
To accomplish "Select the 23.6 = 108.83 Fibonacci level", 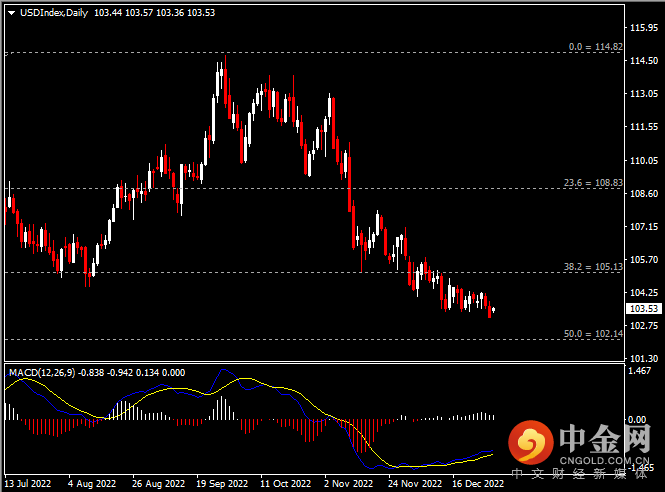I will point(592,183).
